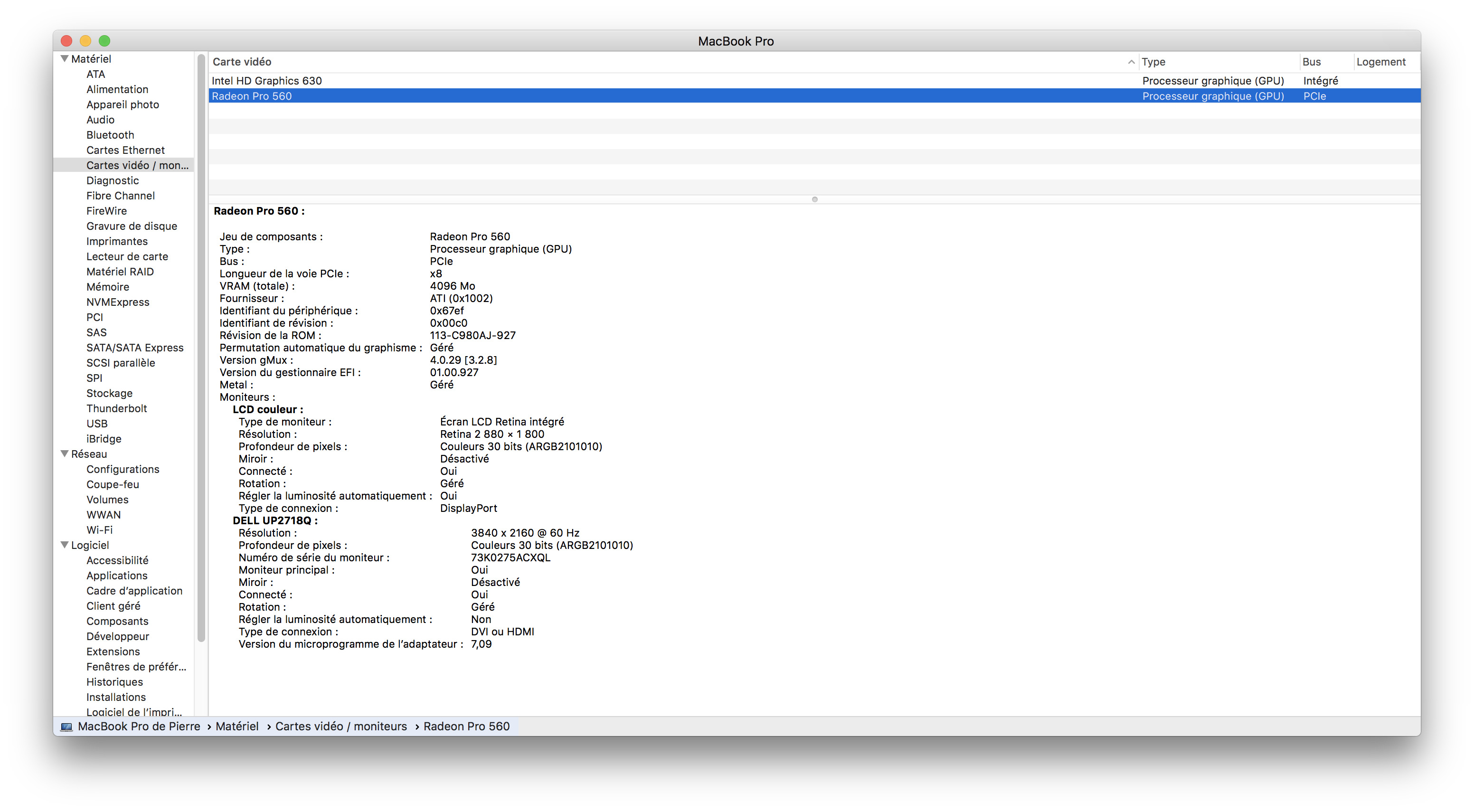The image size is (1474, 812).
Task: Select iBridge in the sidebar
Action: 104,438
